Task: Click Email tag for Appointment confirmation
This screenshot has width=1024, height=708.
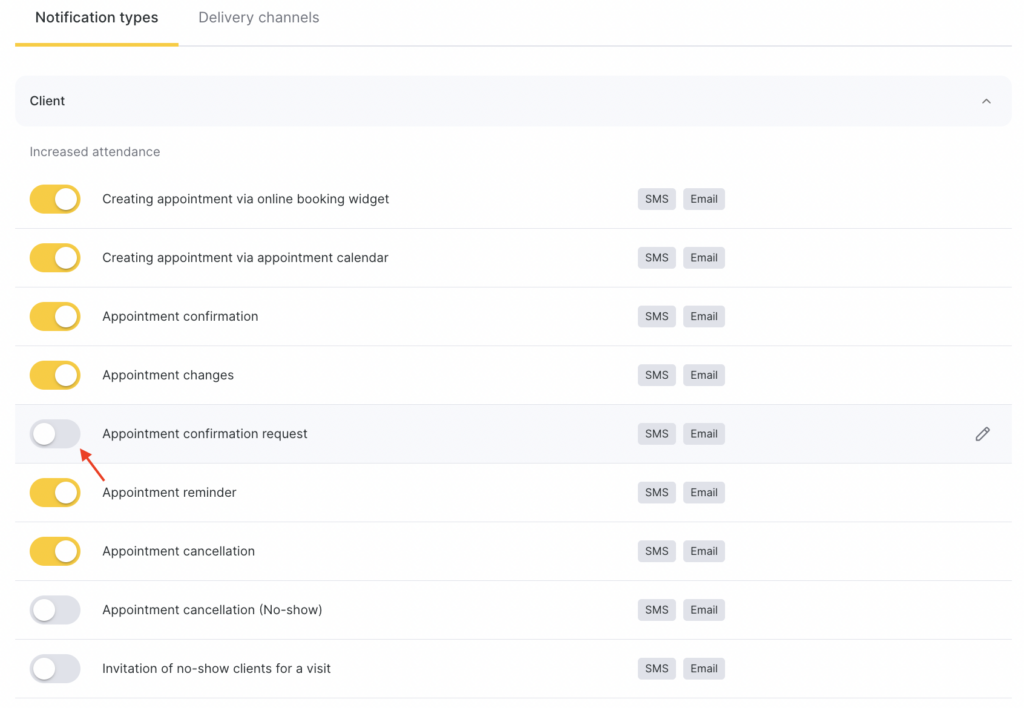Action: (704, 317)
